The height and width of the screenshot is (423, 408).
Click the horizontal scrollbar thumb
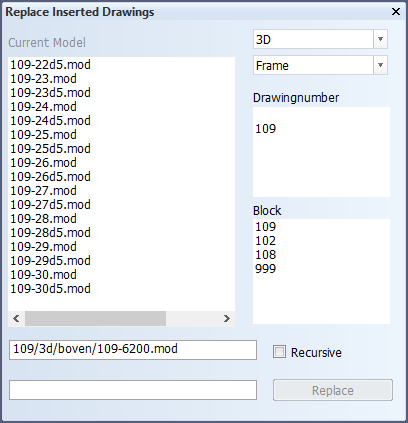tap(95, 318)
